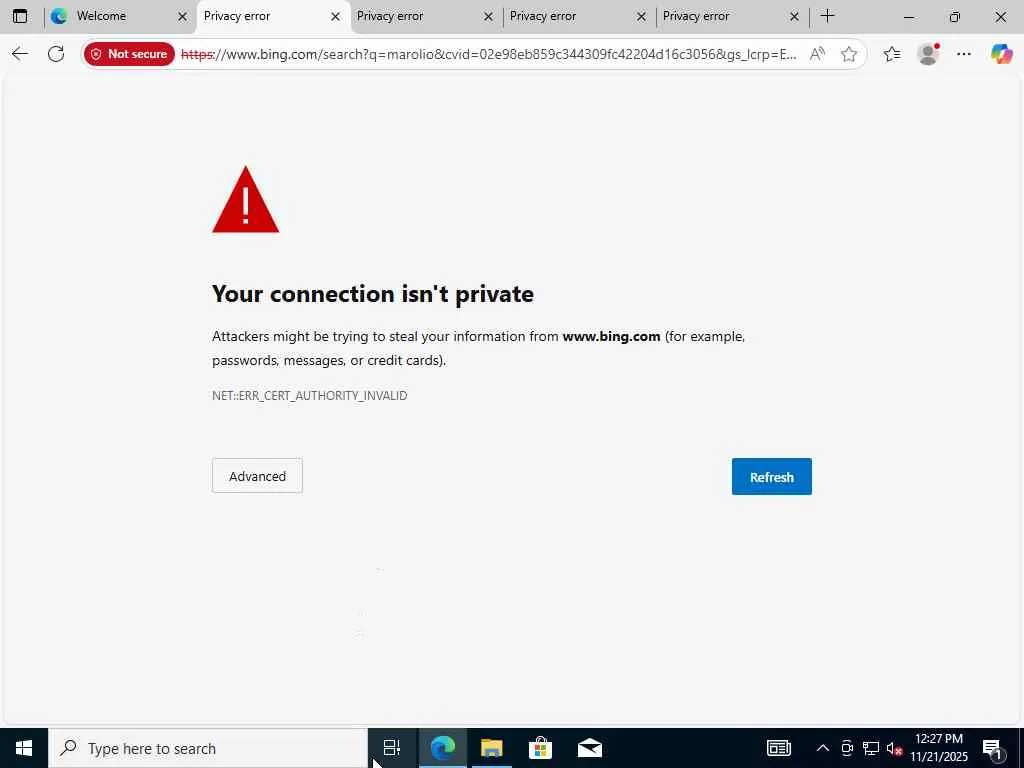Open Read aloud from address bar
The height and width of the screenshot is (768, 1024).
coord(817,54)
